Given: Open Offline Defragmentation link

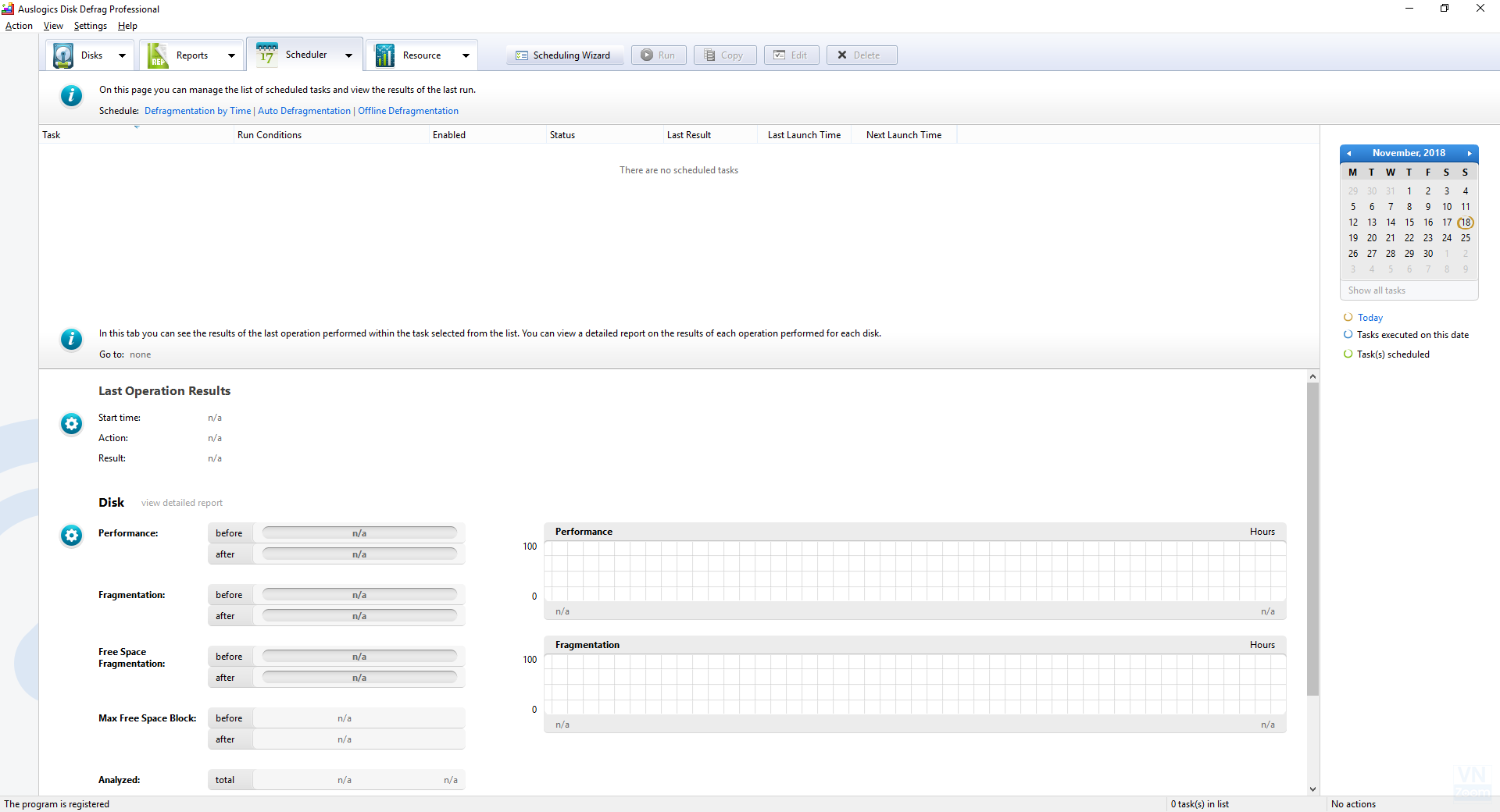Looking at the screenshot, I should (408, 111).
